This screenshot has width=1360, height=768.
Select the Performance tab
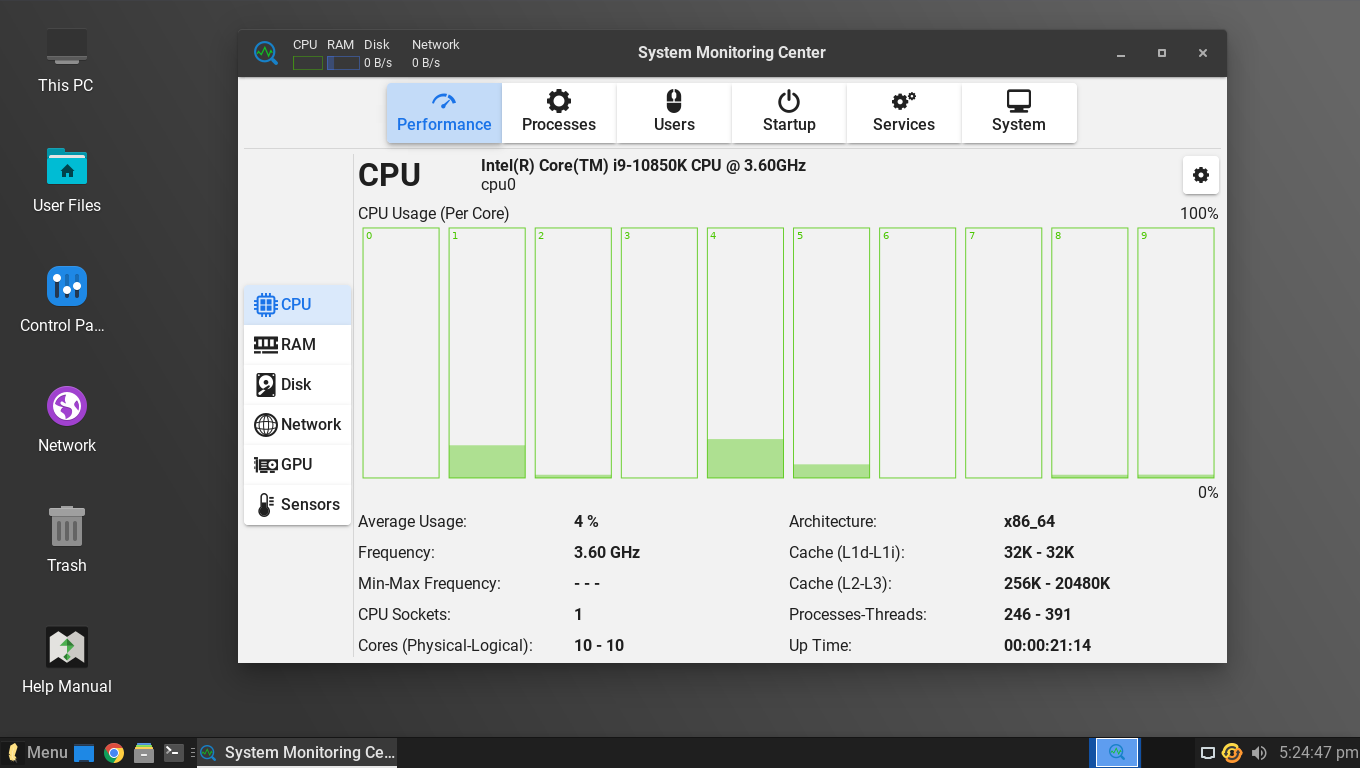point(443,112)
